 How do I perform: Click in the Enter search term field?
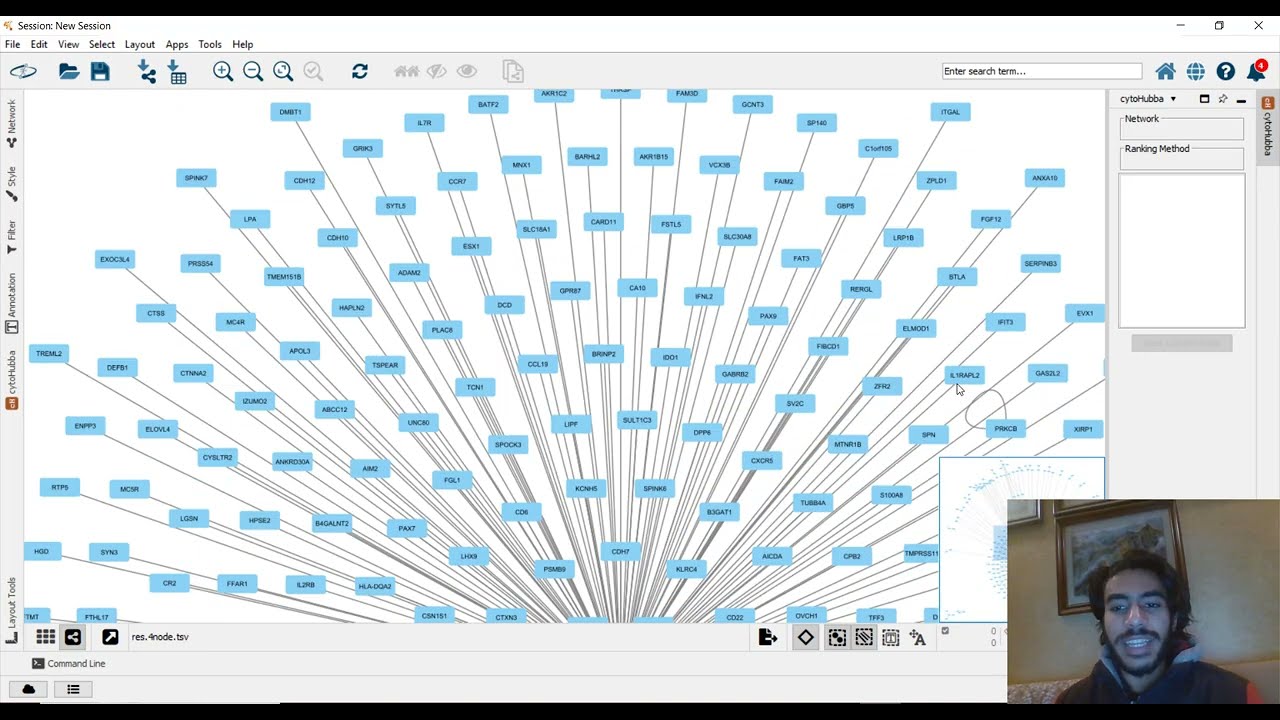(x=1041, y=71)
